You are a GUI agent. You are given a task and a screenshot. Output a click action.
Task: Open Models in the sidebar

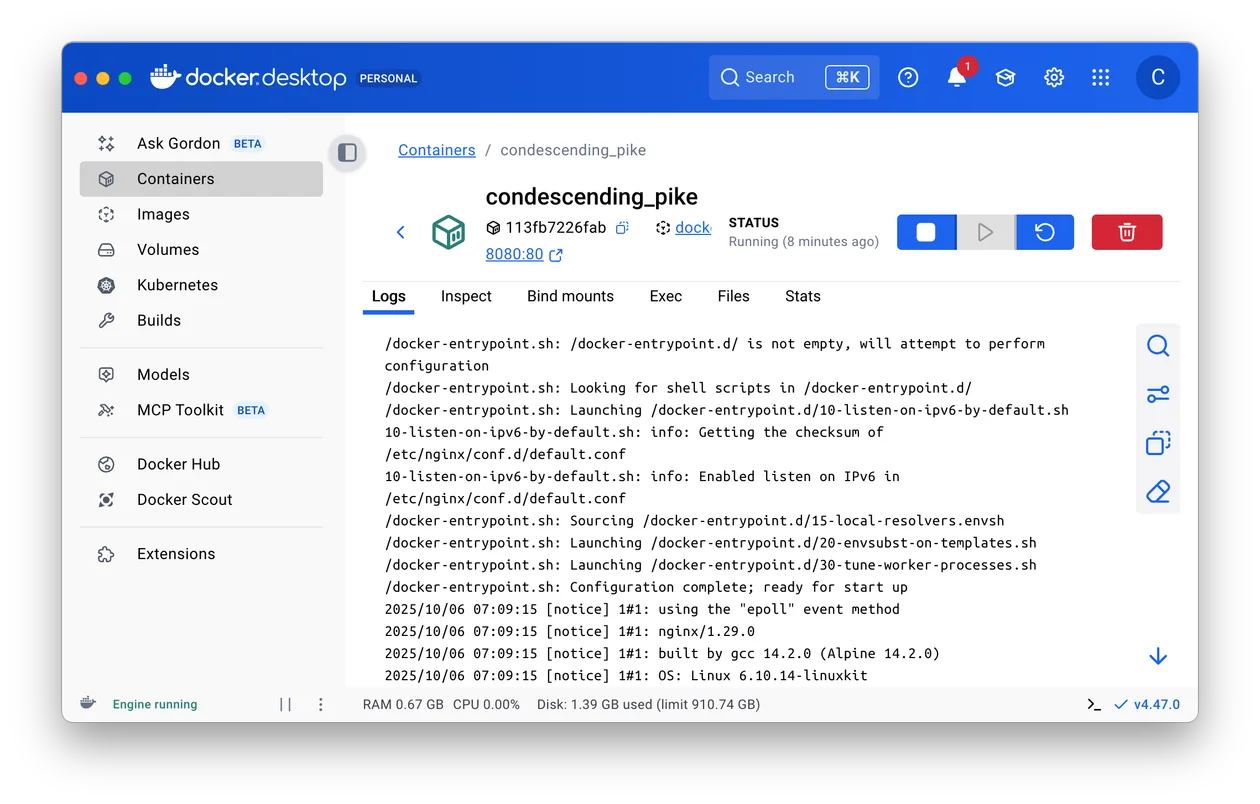tap(201, 374)
